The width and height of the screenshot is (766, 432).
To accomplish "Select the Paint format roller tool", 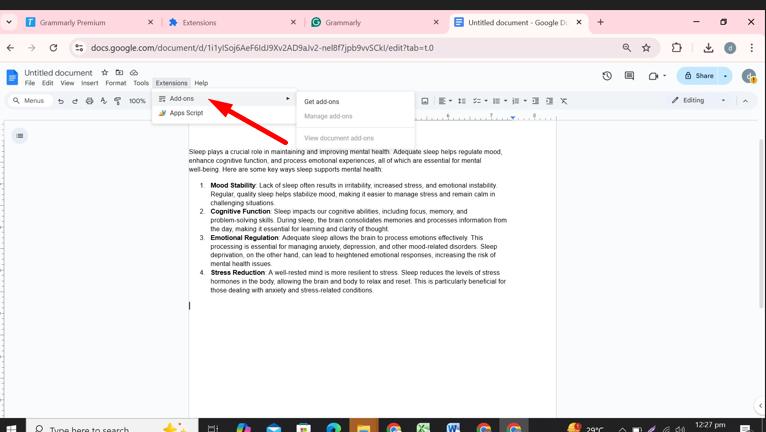I will (x=117, y=101).
